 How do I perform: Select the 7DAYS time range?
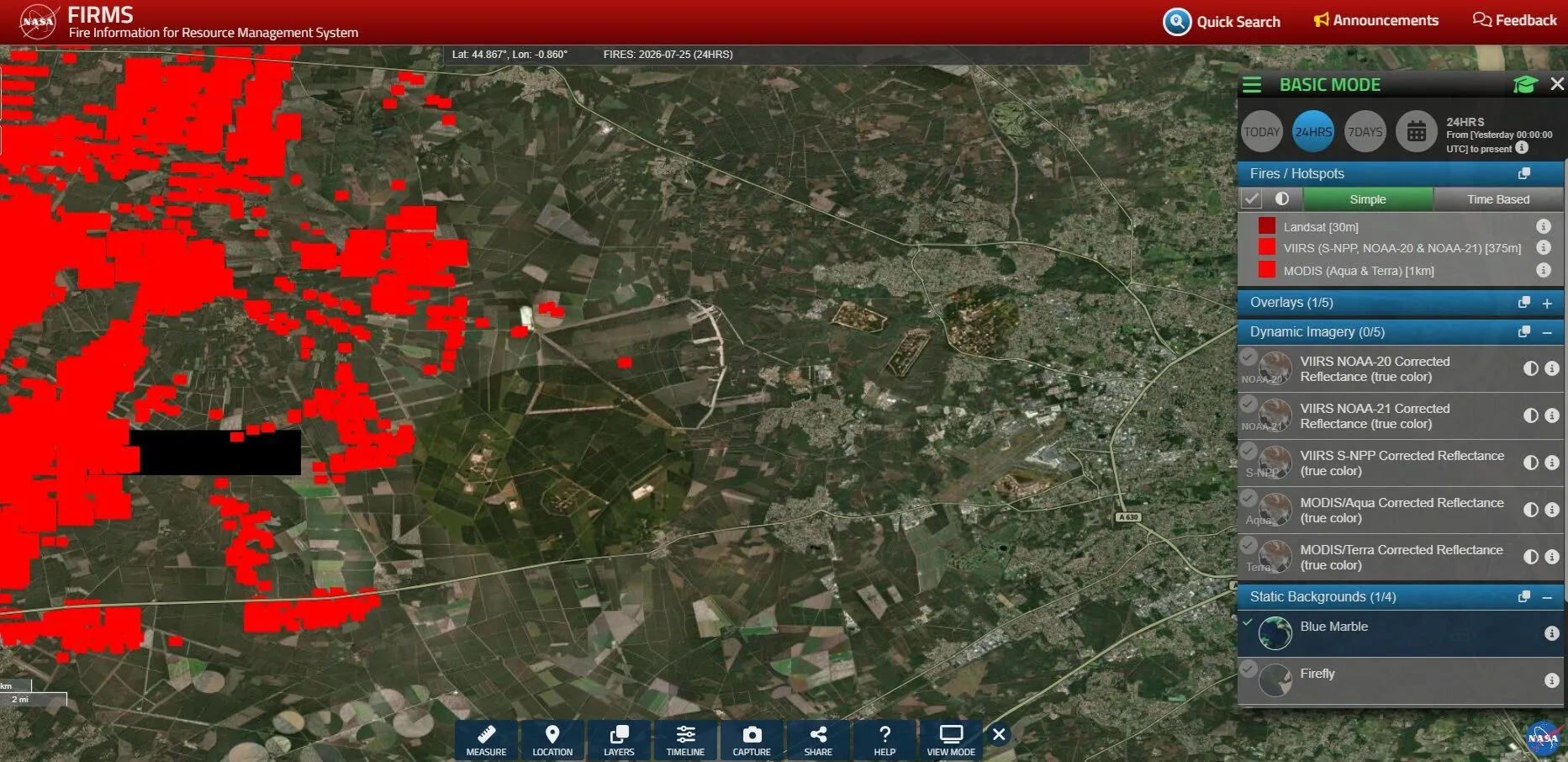click(x=1365, y=132)
